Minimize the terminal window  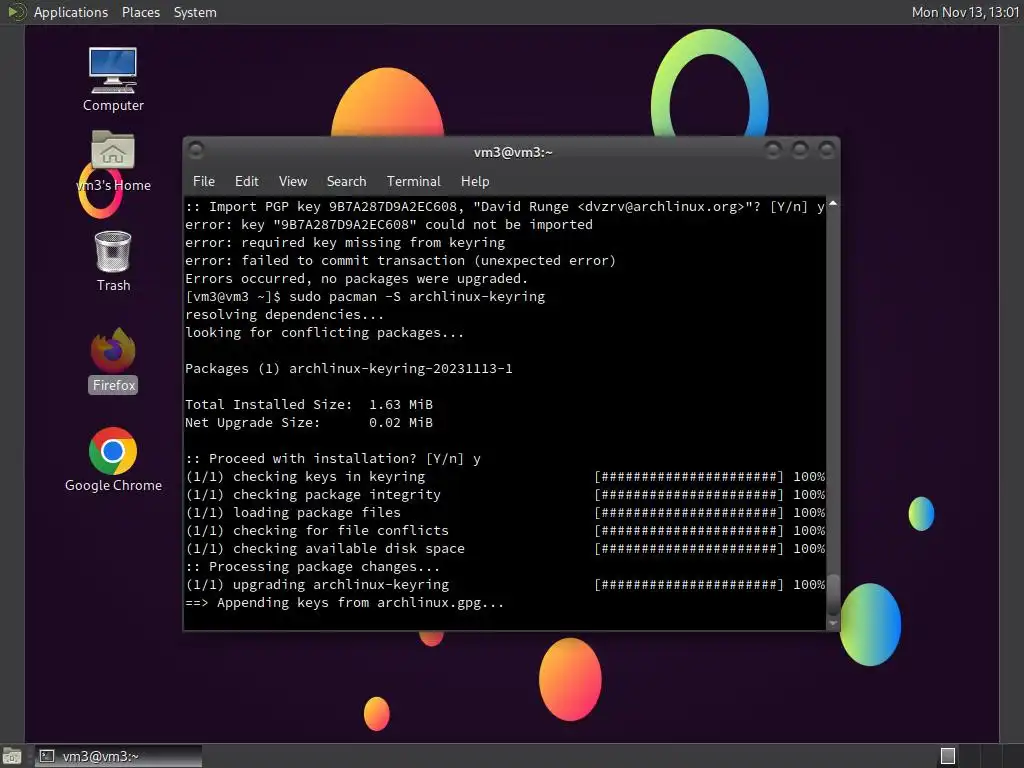773,151
